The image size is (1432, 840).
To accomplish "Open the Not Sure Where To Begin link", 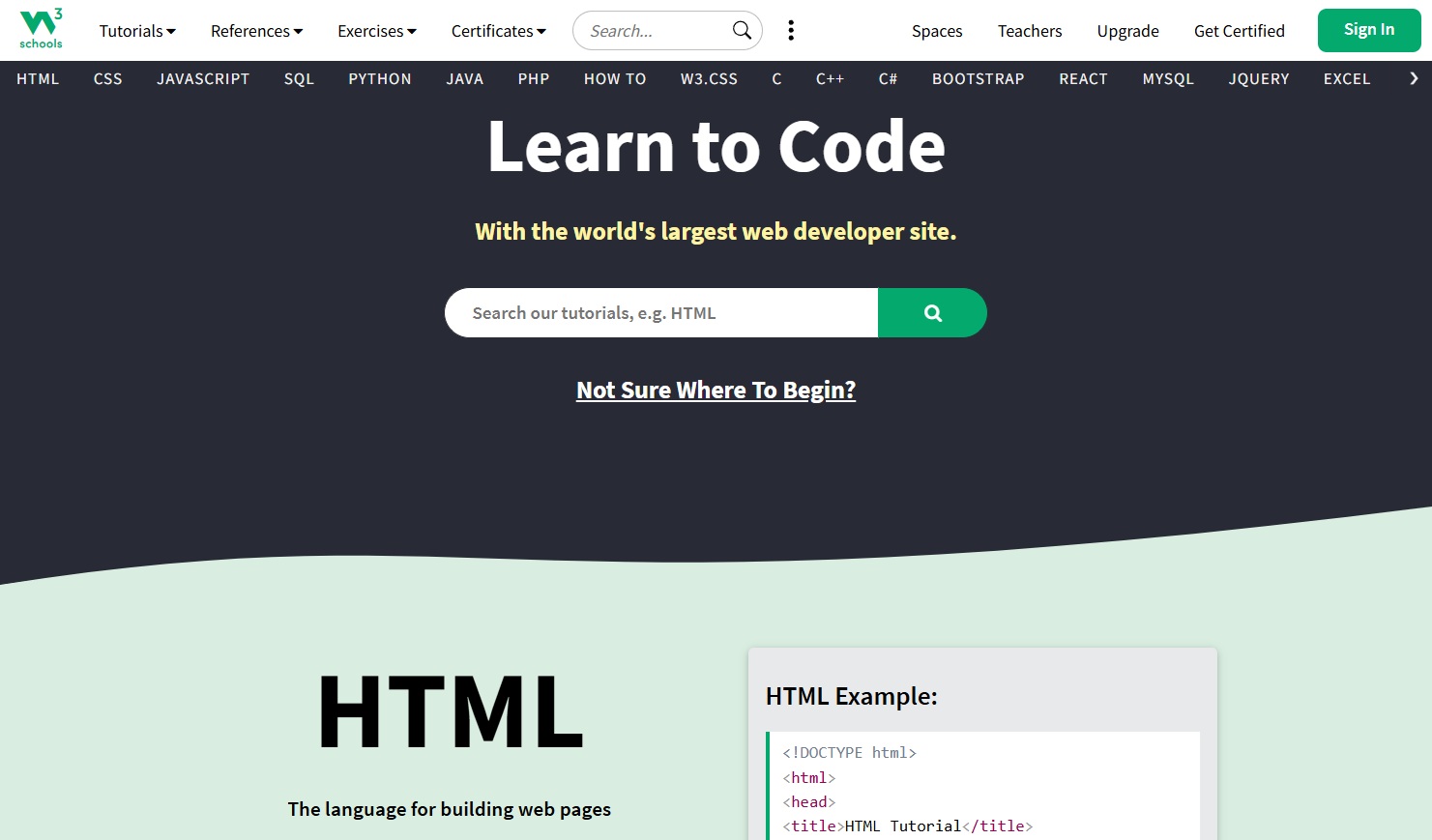I will [x=716, y=390].
